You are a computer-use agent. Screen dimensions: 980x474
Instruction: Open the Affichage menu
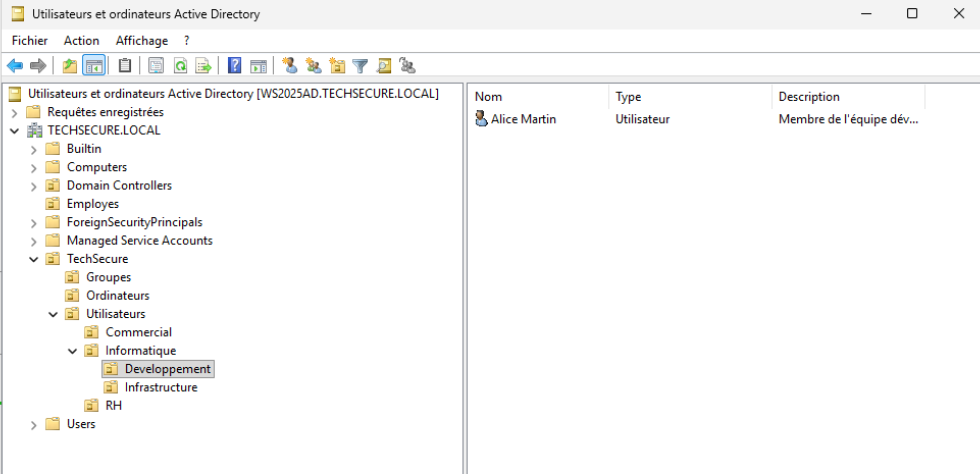141,40
